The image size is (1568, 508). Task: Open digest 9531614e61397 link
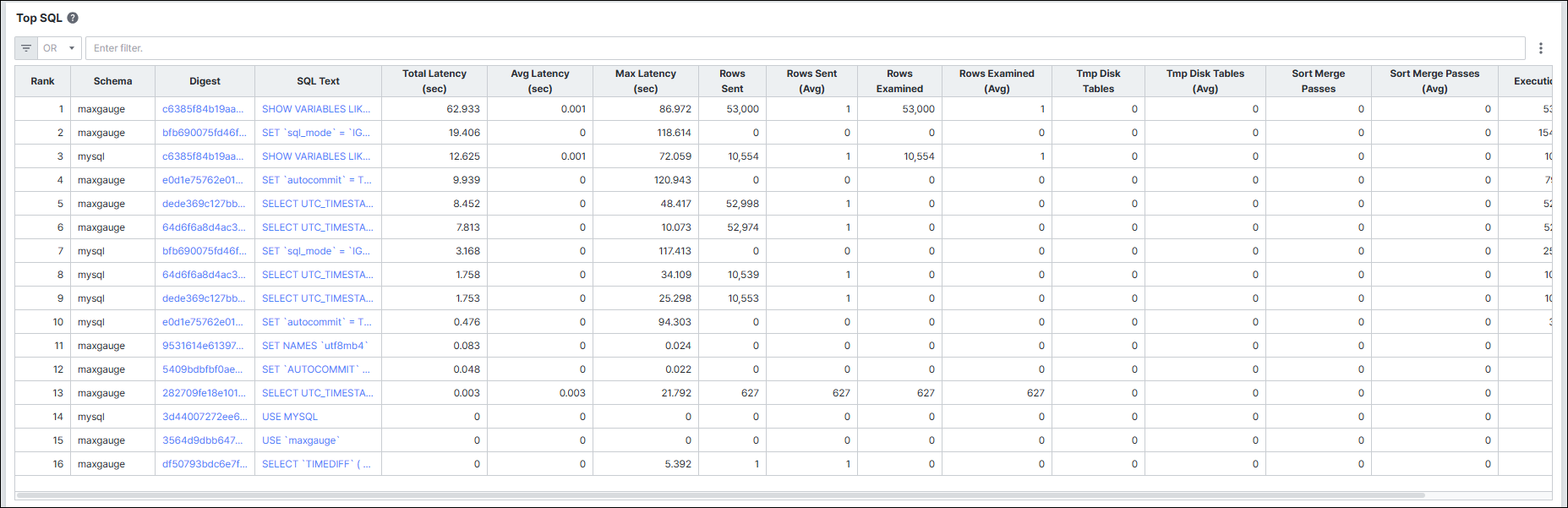pos(203,346)
